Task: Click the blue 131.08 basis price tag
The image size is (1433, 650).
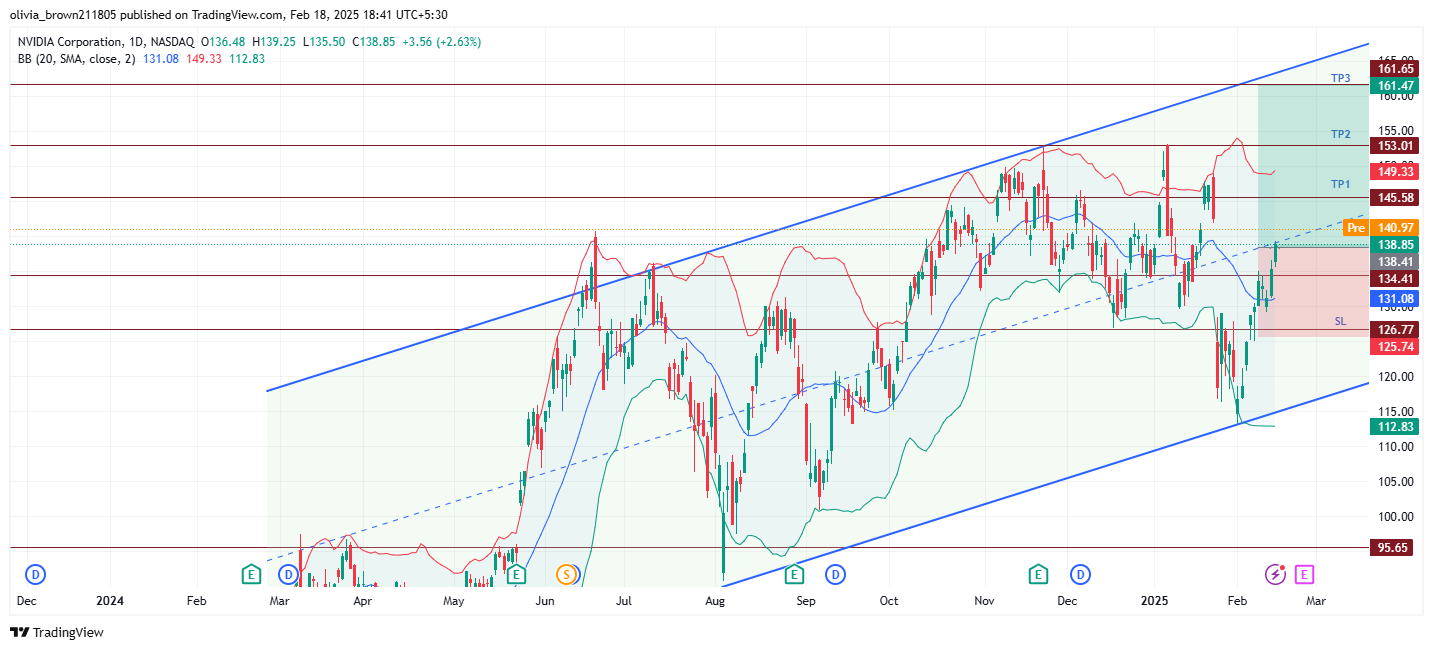Action: coord(1395,298)
